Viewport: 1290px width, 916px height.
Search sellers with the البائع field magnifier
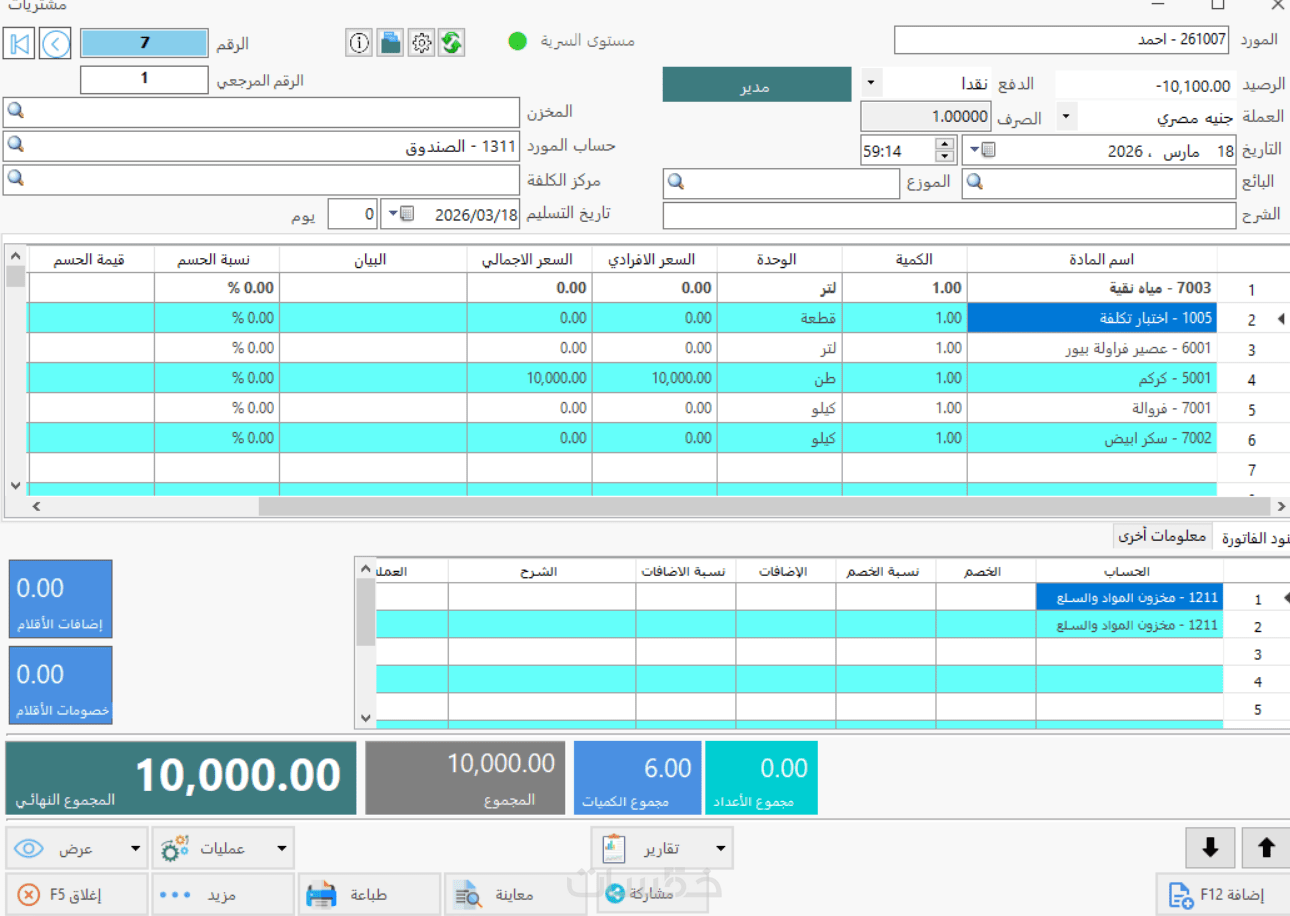tap(975, 183)
